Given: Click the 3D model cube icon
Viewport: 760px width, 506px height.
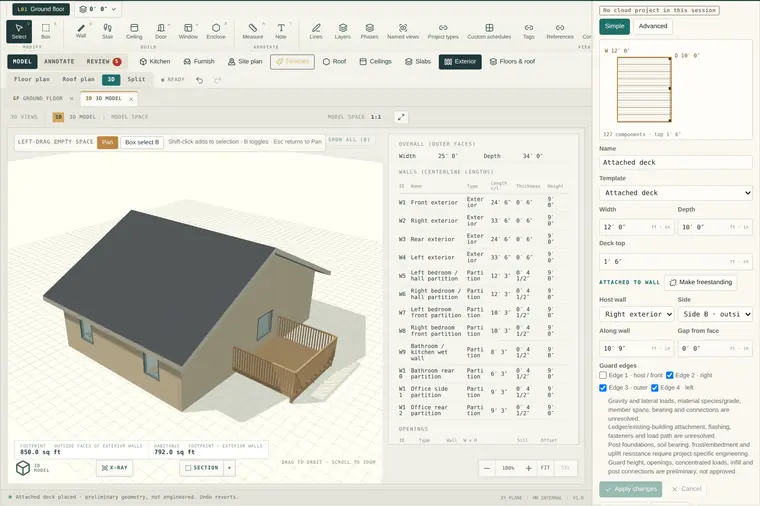Looking at the screenshot, I should coord(23,468).
